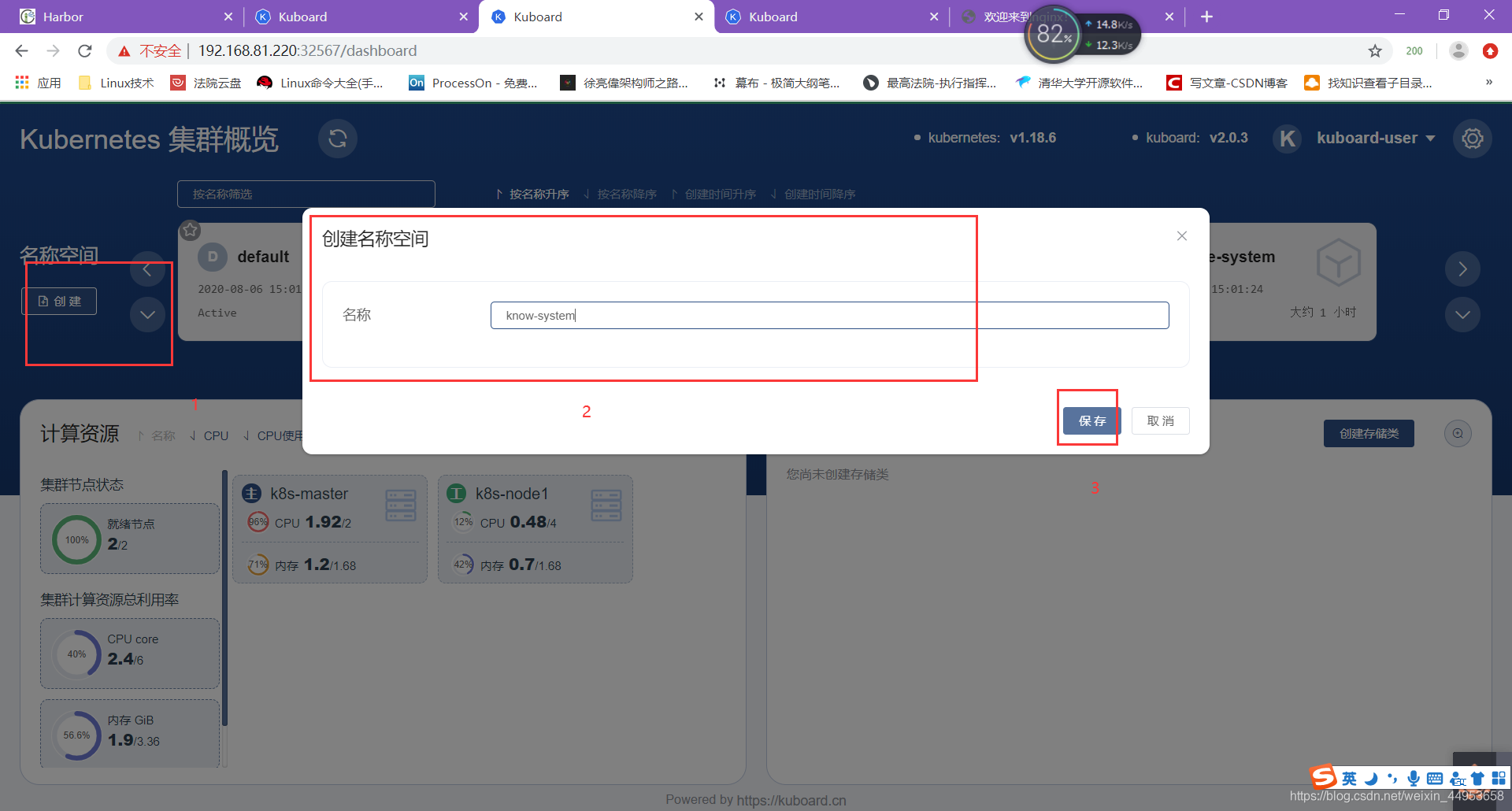This screenshot has height=811, width=1512.
Task: Bookmark this page with the star icon
Action: pos(1375,51)
